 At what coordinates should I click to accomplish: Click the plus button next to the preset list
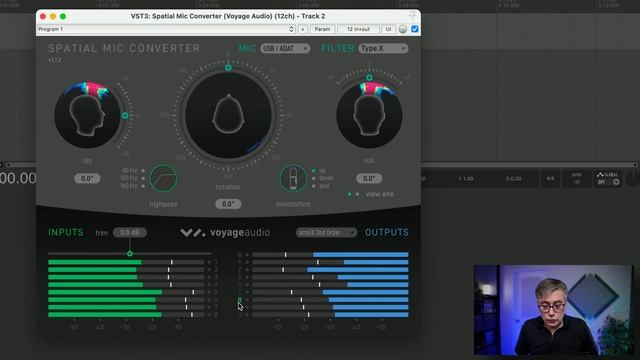302,29
